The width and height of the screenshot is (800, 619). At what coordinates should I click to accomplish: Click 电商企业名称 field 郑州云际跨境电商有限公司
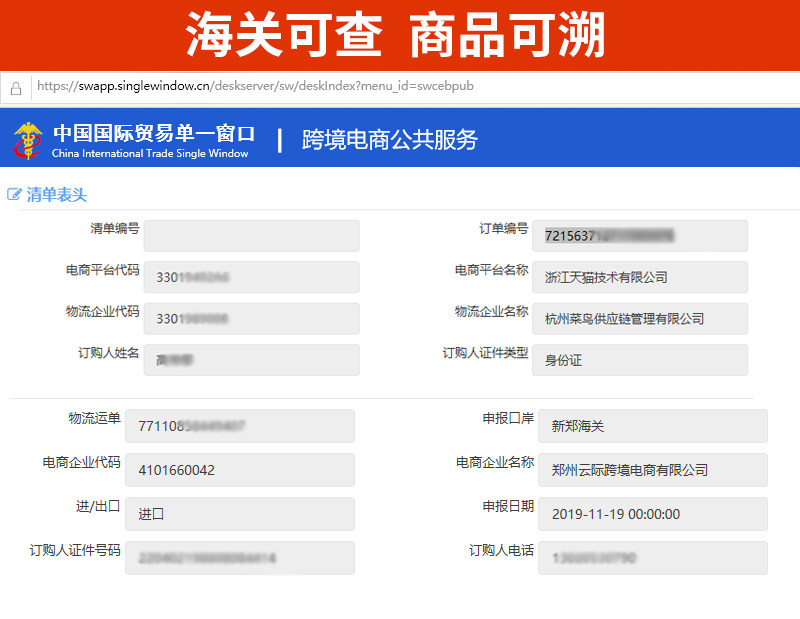[x=653, y=469]
